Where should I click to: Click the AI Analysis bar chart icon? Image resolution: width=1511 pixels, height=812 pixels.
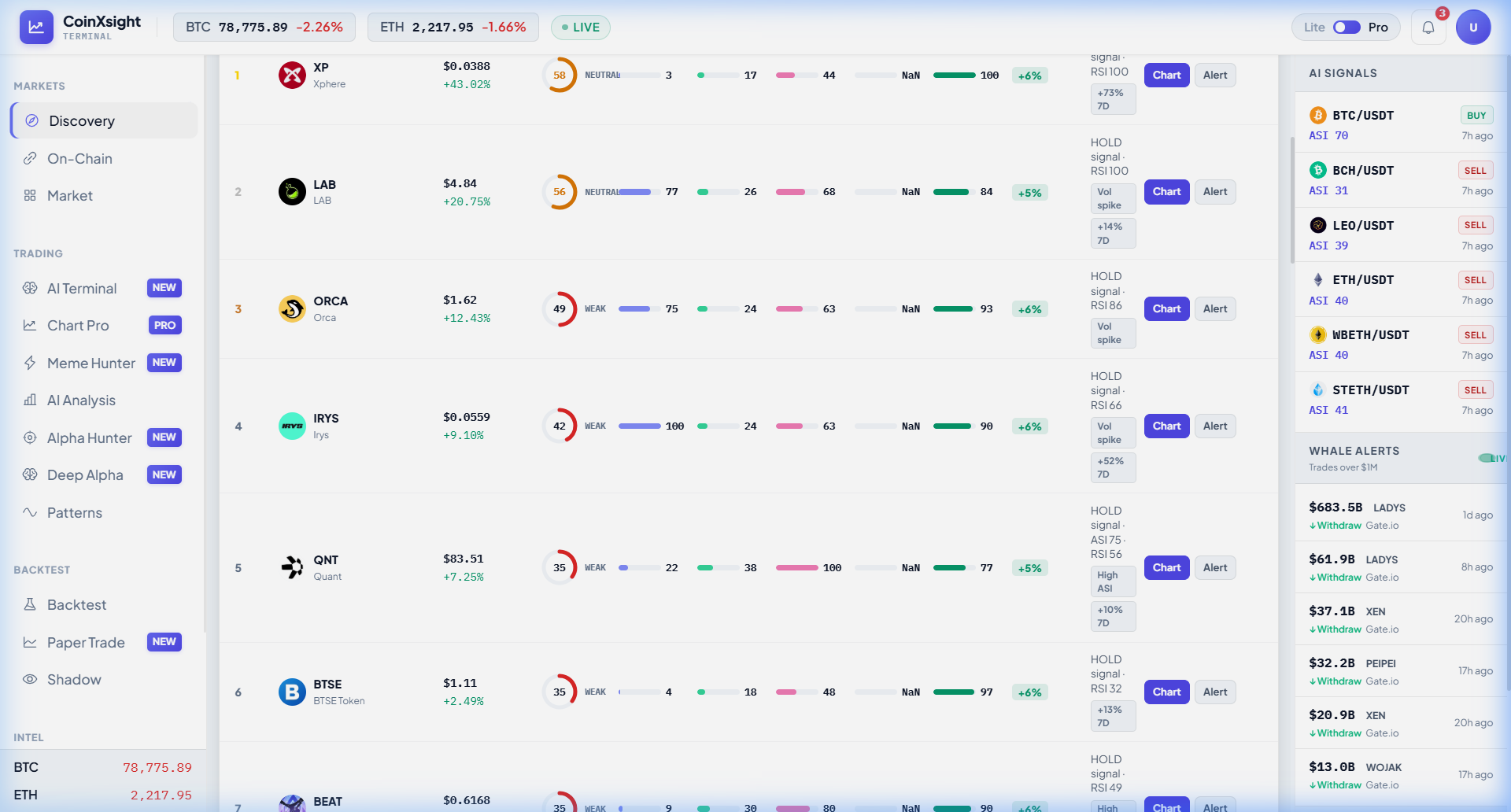click(30, 400)
